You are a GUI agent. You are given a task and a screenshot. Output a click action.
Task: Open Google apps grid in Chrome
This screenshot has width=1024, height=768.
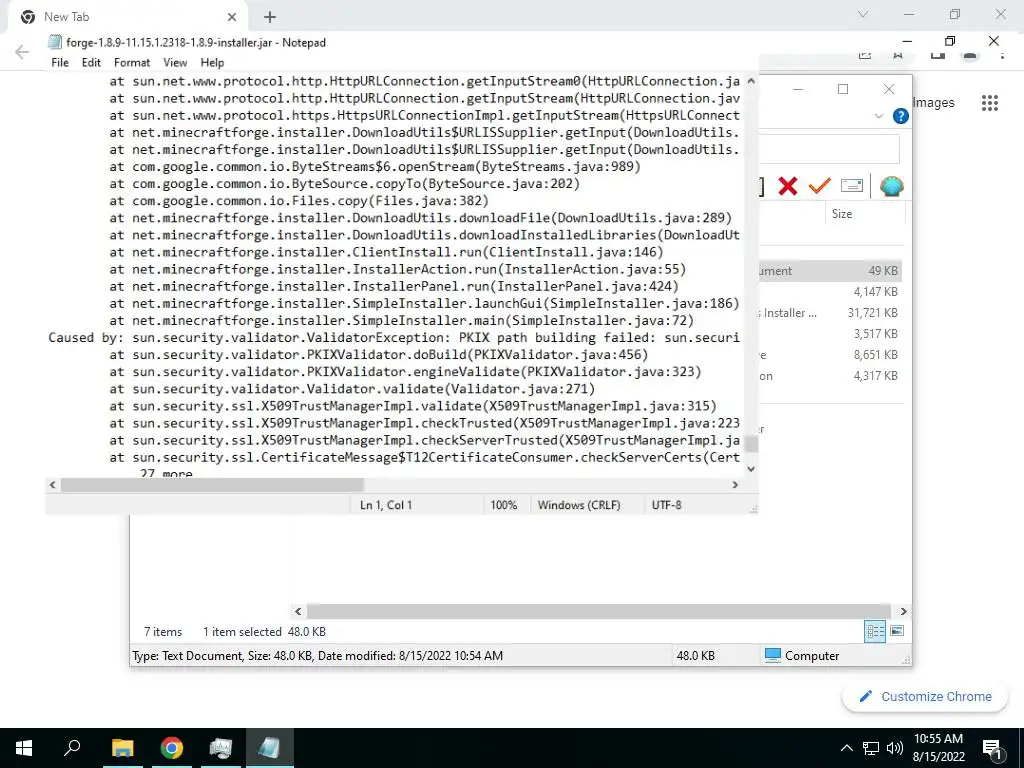click(x=989, y=103)
